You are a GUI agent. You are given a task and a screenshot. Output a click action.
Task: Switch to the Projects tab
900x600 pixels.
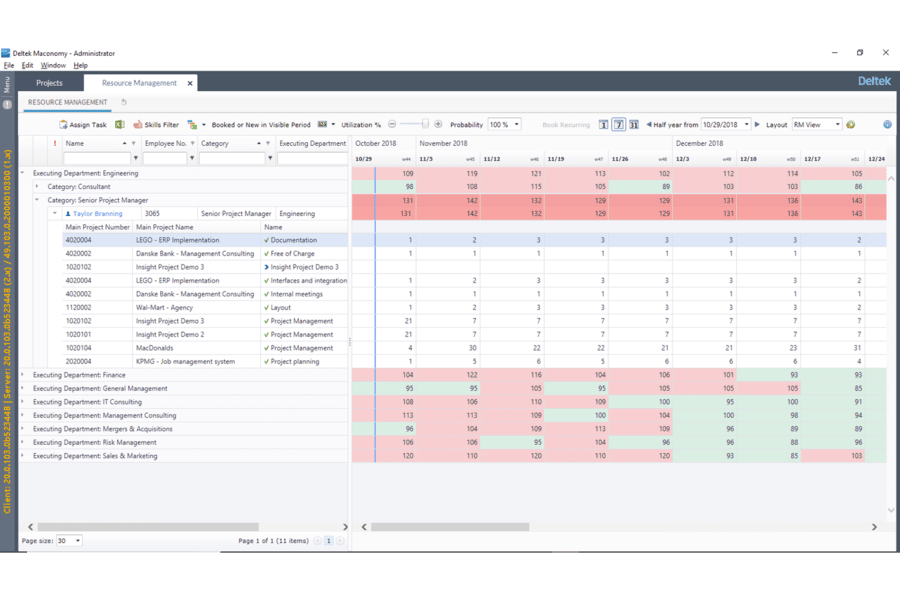point(49,83)
